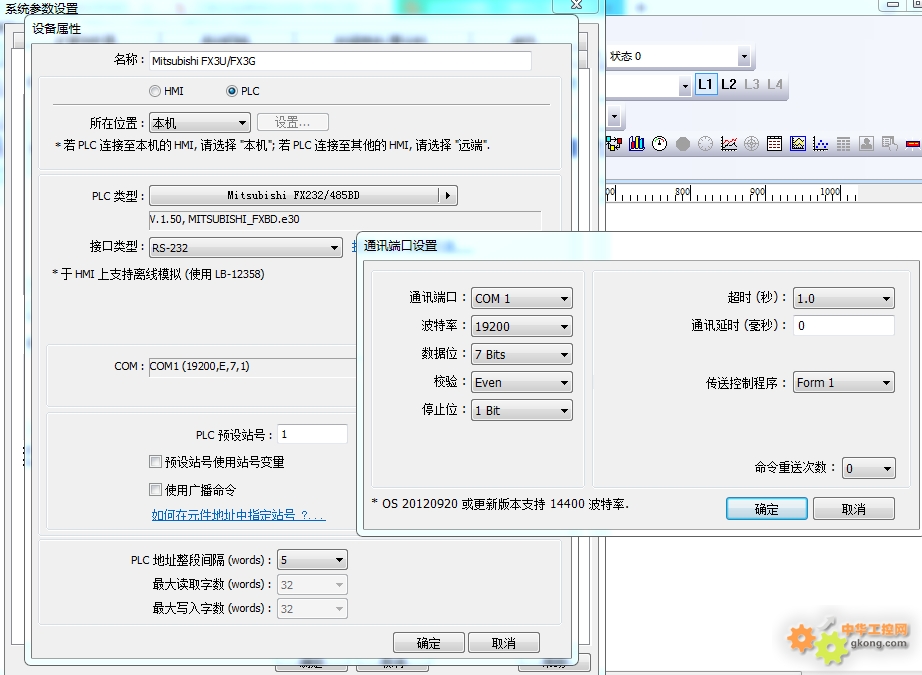
Task: Click 确定 in 设备属性 dialog
Action: (x=429, y=643)
